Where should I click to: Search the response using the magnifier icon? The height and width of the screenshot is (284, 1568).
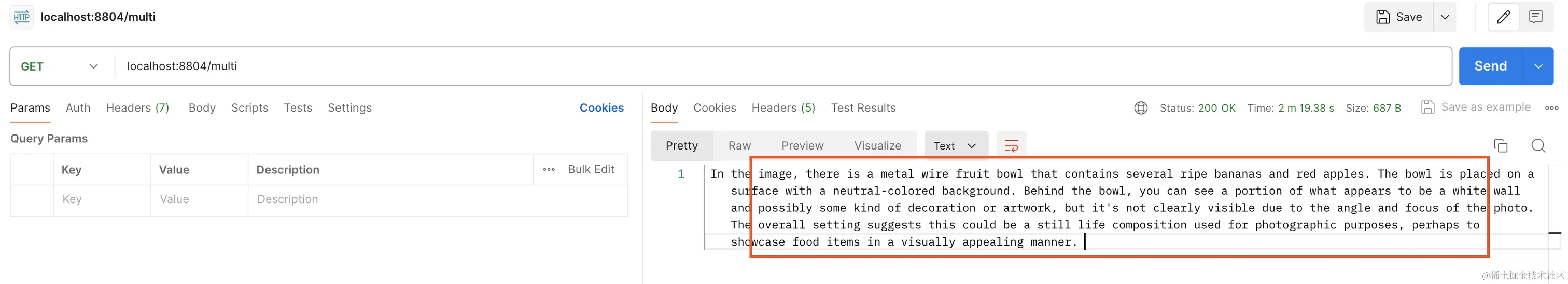1538,146
